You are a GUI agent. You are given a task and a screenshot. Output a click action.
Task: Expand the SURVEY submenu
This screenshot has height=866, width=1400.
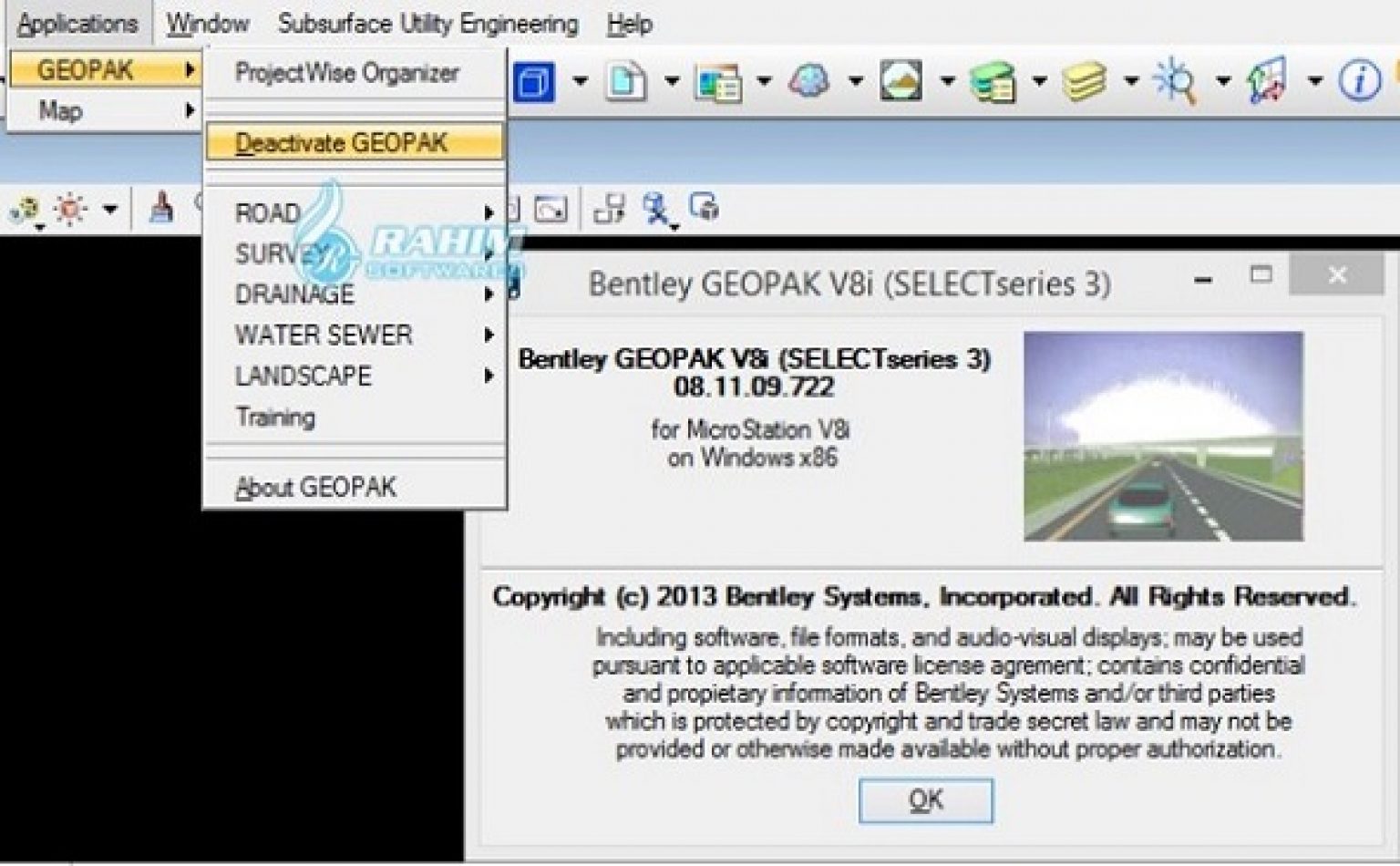[355, 254]
